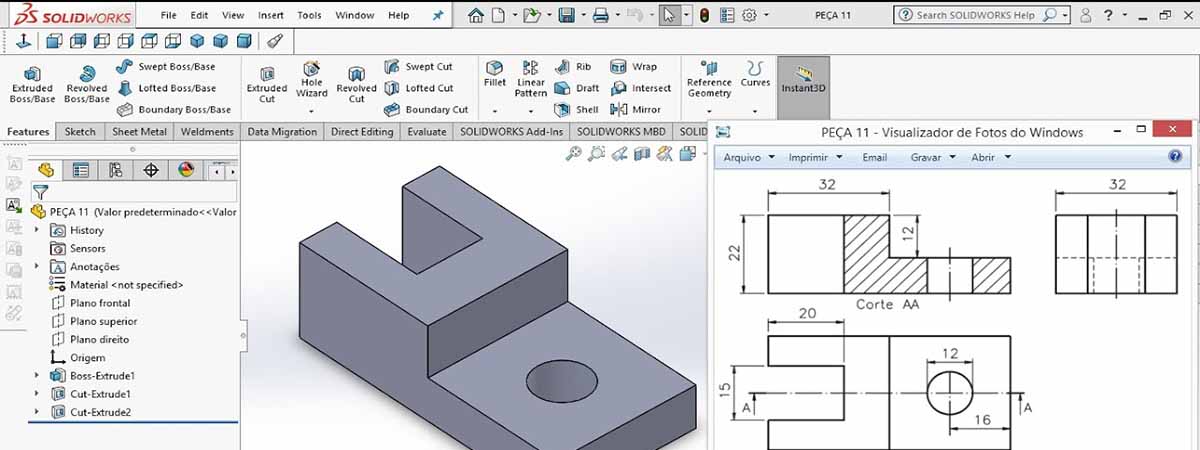Open the ConfigurationManager tab icon
This screenshot has width=1200, height=450.
[x=117, y=170]
